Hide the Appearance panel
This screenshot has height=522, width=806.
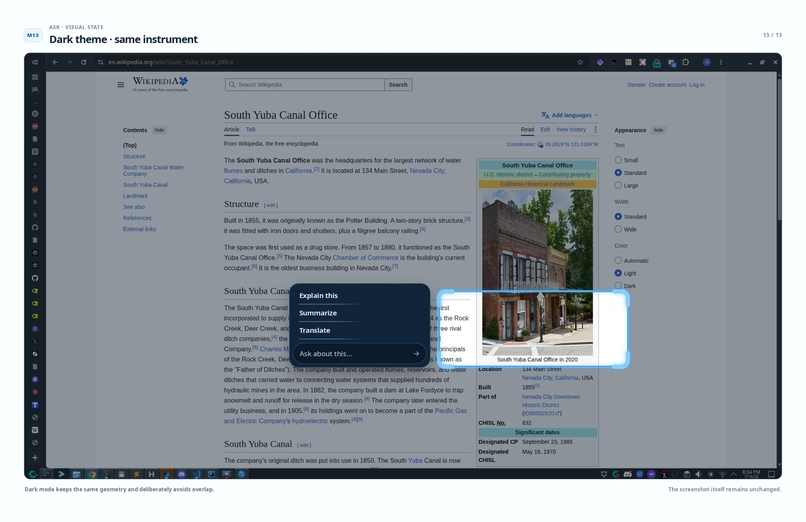658,130
